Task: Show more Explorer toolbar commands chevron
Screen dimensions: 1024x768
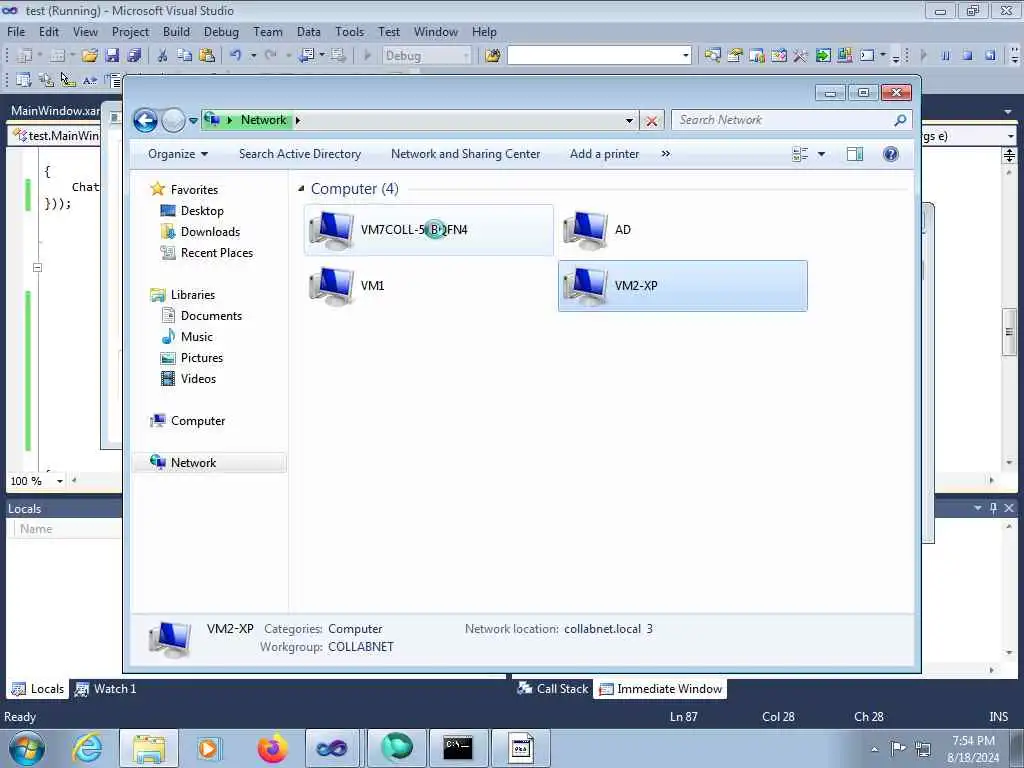Action: (x=665, y=154)
